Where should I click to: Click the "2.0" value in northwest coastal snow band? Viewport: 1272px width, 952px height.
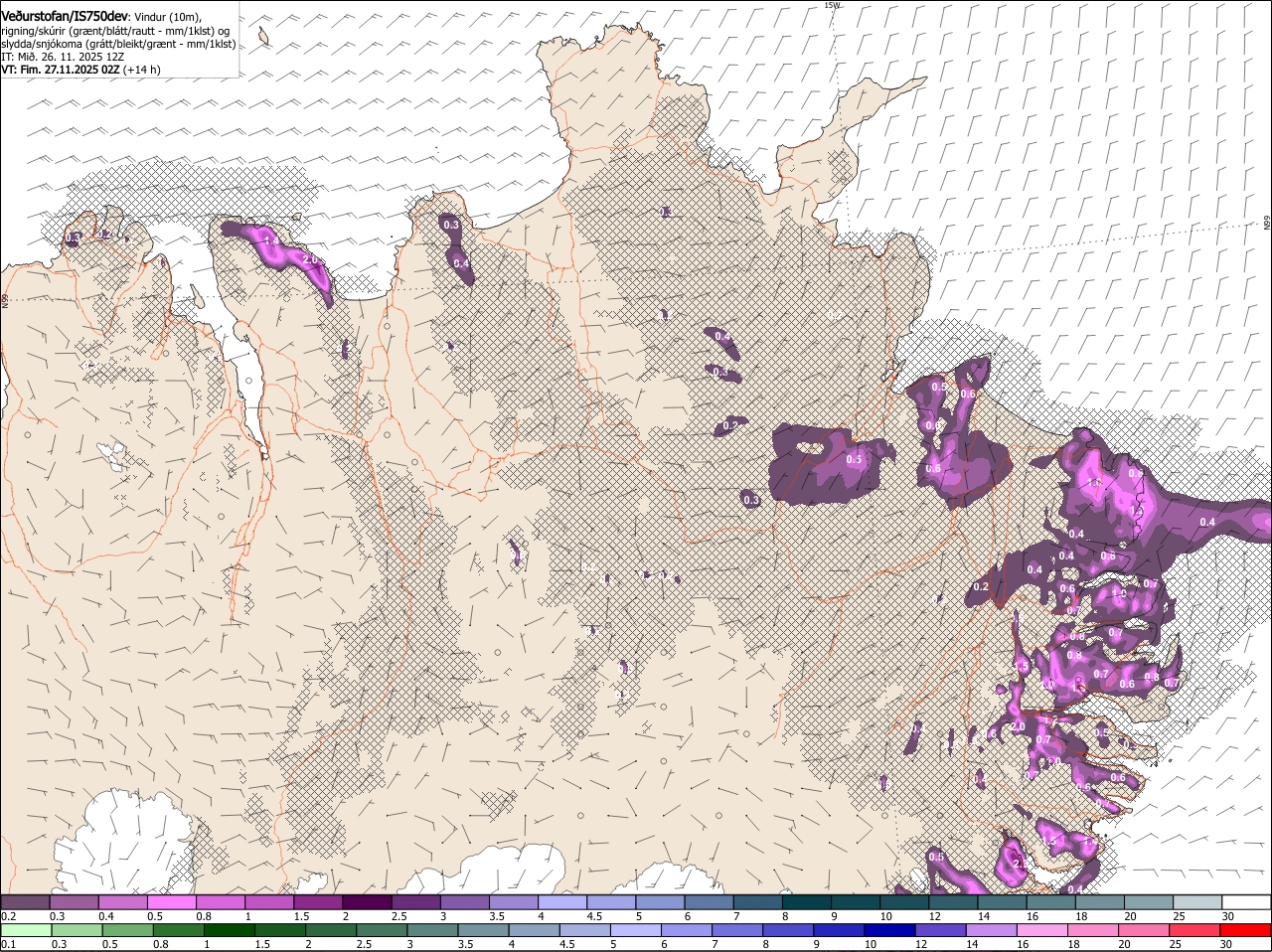309,259
